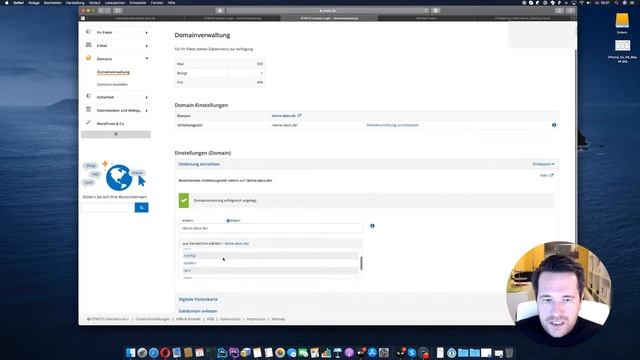
Task: Click the Ihr Paket icon in the sidebar
Action: click(88, 32)
